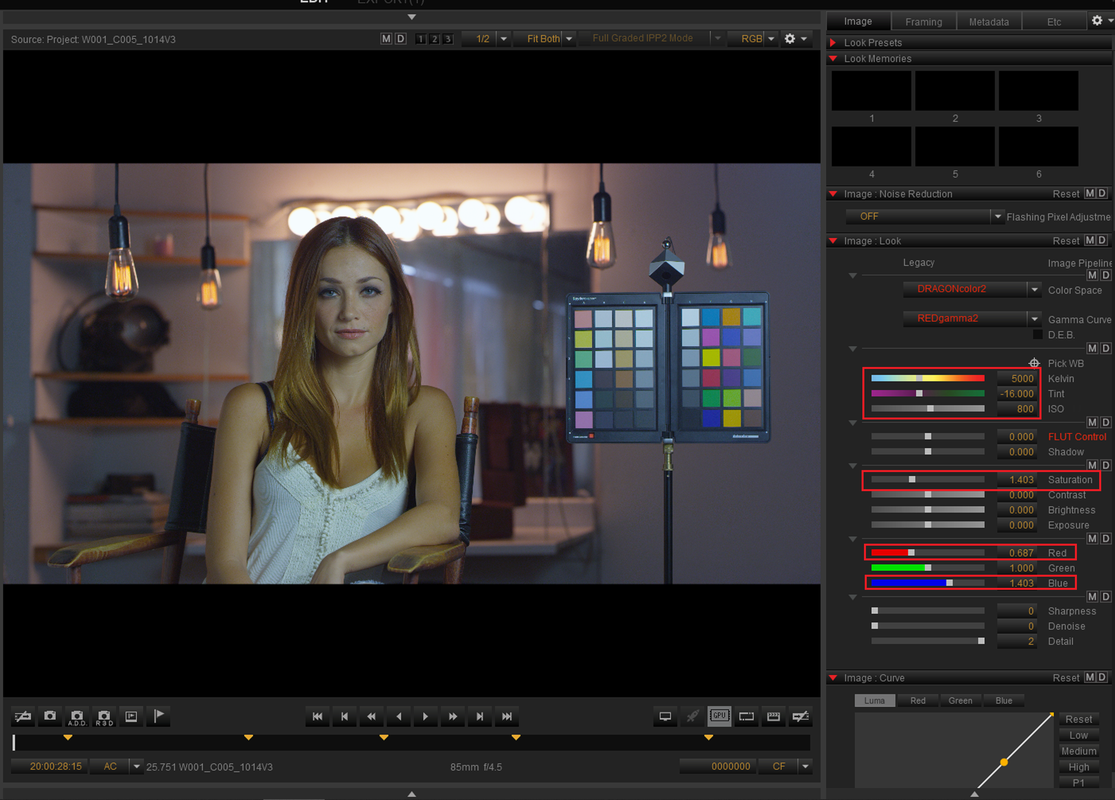
Task: Open the DRAGONcolor2 color space dropdown
Action: (972, 289)
